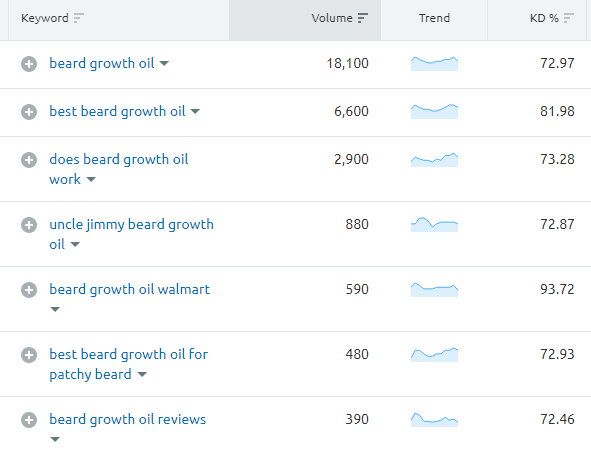Open dropdown arrow after 'uncle jimmy beard growth oil'
This screenshot has height=452, width=591.
click(x=75, y=245)
